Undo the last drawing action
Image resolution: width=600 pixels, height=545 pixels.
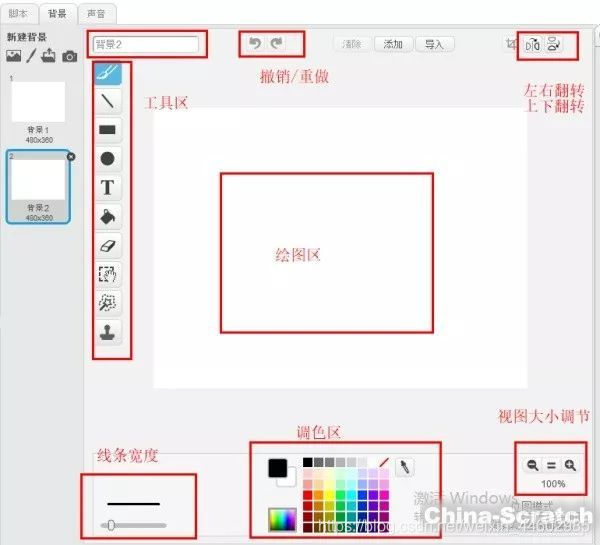click(x=255, y=43)
